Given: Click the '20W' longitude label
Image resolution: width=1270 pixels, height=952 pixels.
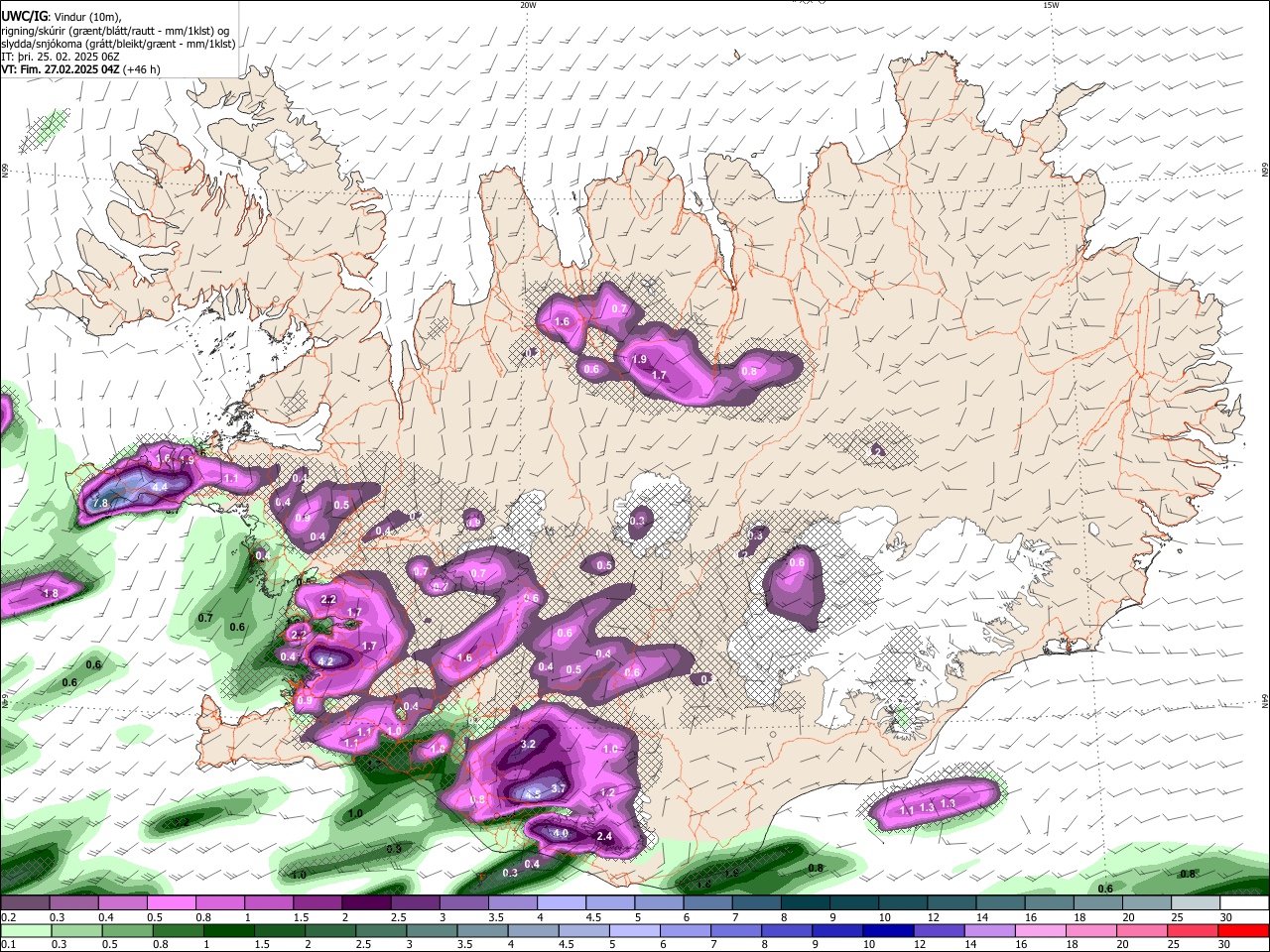Looking at the screenshot, I should 528,5.
